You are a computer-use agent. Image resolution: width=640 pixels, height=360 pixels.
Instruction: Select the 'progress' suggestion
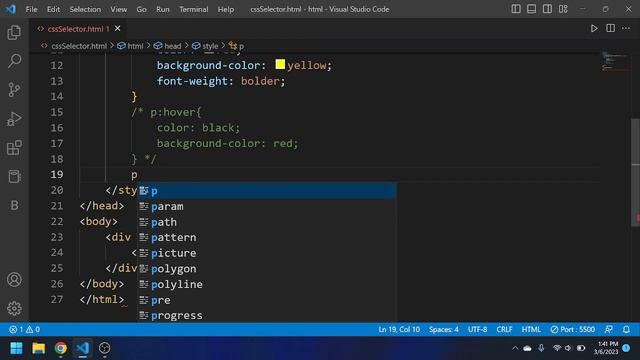(x=267, y=315)
